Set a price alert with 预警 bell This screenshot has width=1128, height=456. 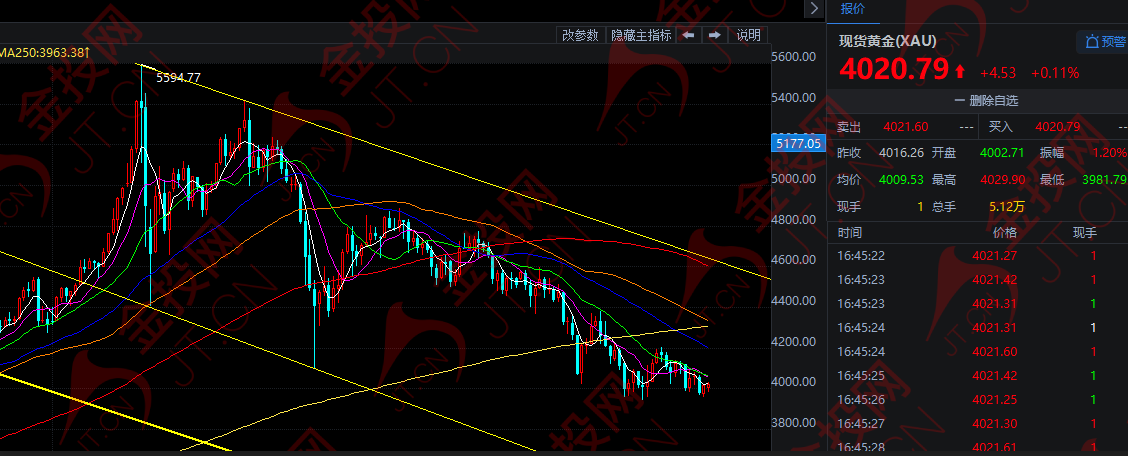1103,42
